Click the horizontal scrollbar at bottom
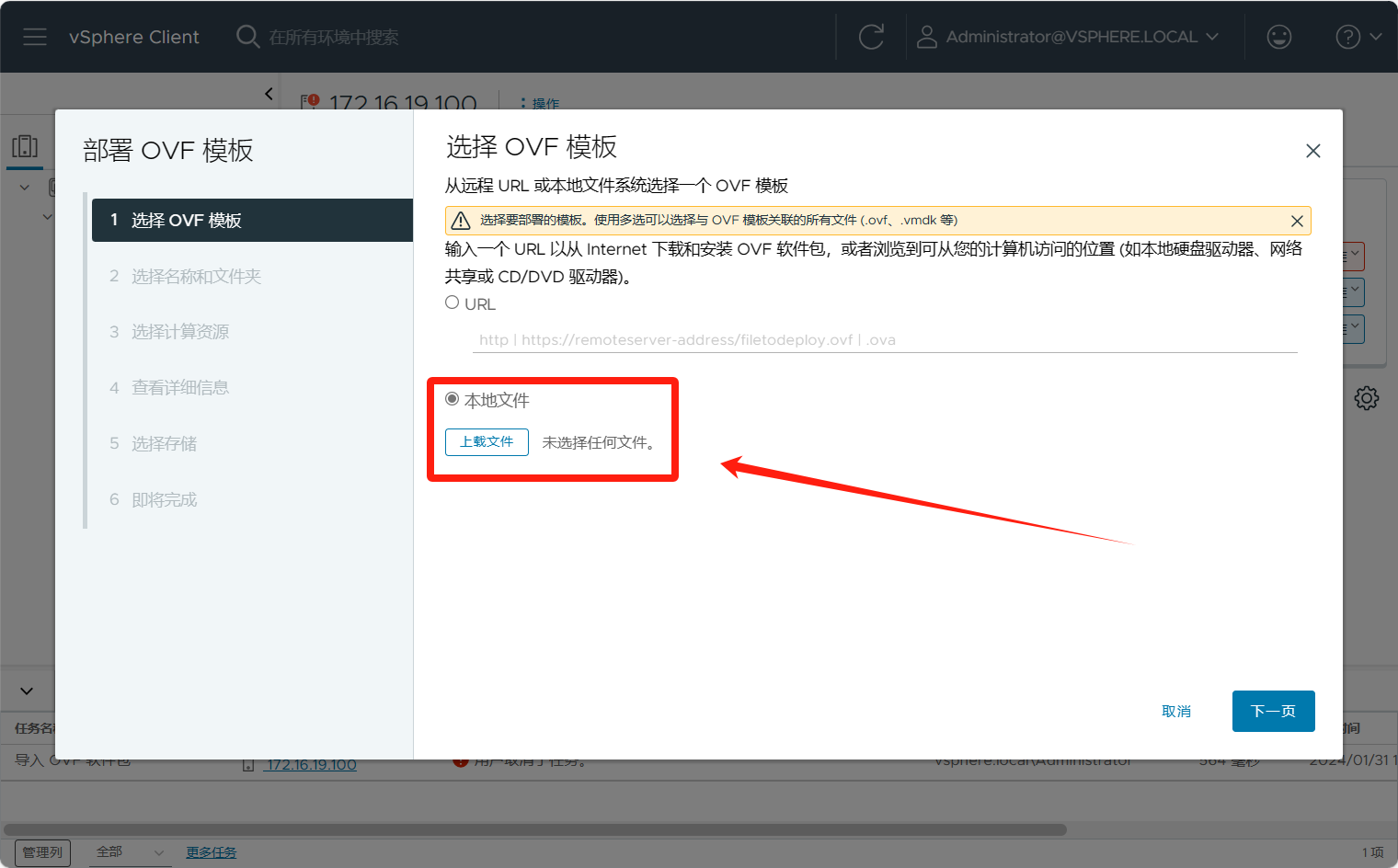The width and height of the screenshot is (1398, 868). [x=533, y=829]
